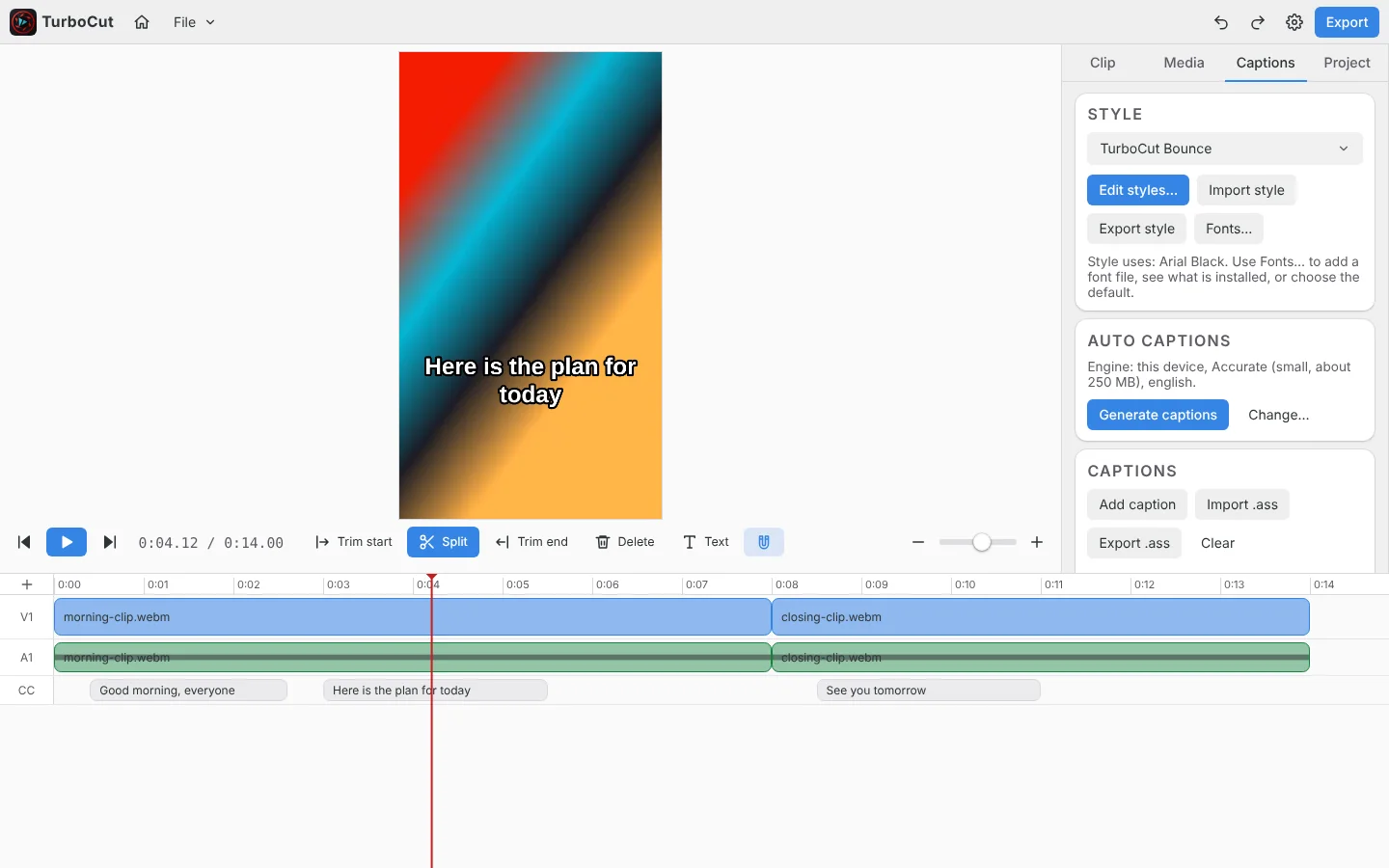Click Edit styles... button

pyautogui.click(x=1138, y=190)
